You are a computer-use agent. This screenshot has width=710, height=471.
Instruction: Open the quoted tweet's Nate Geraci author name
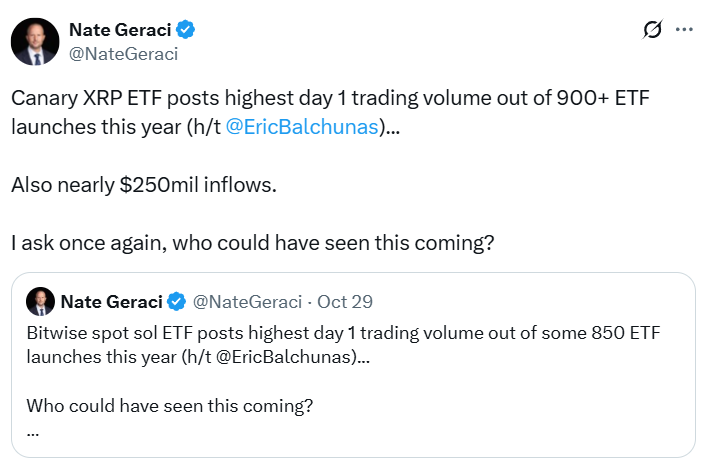point(111,301)
